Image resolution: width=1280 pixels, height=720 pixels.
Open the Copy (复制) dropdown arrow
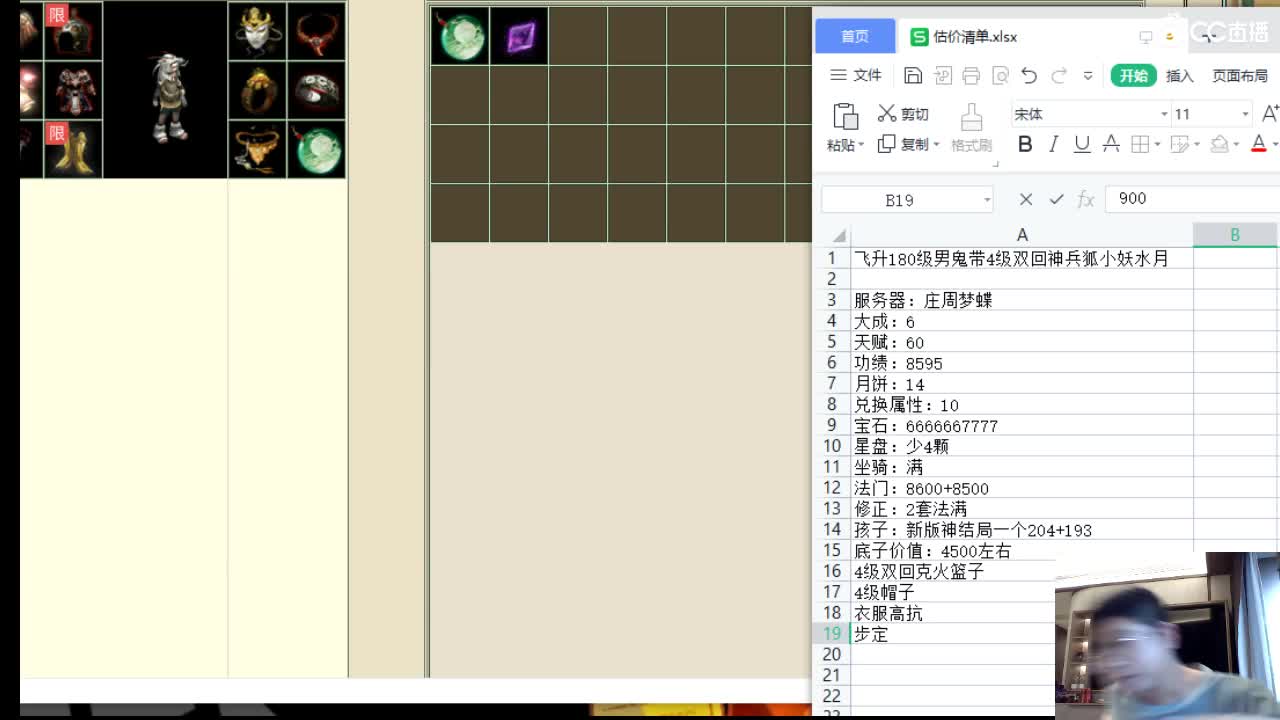tap(936, 145)
